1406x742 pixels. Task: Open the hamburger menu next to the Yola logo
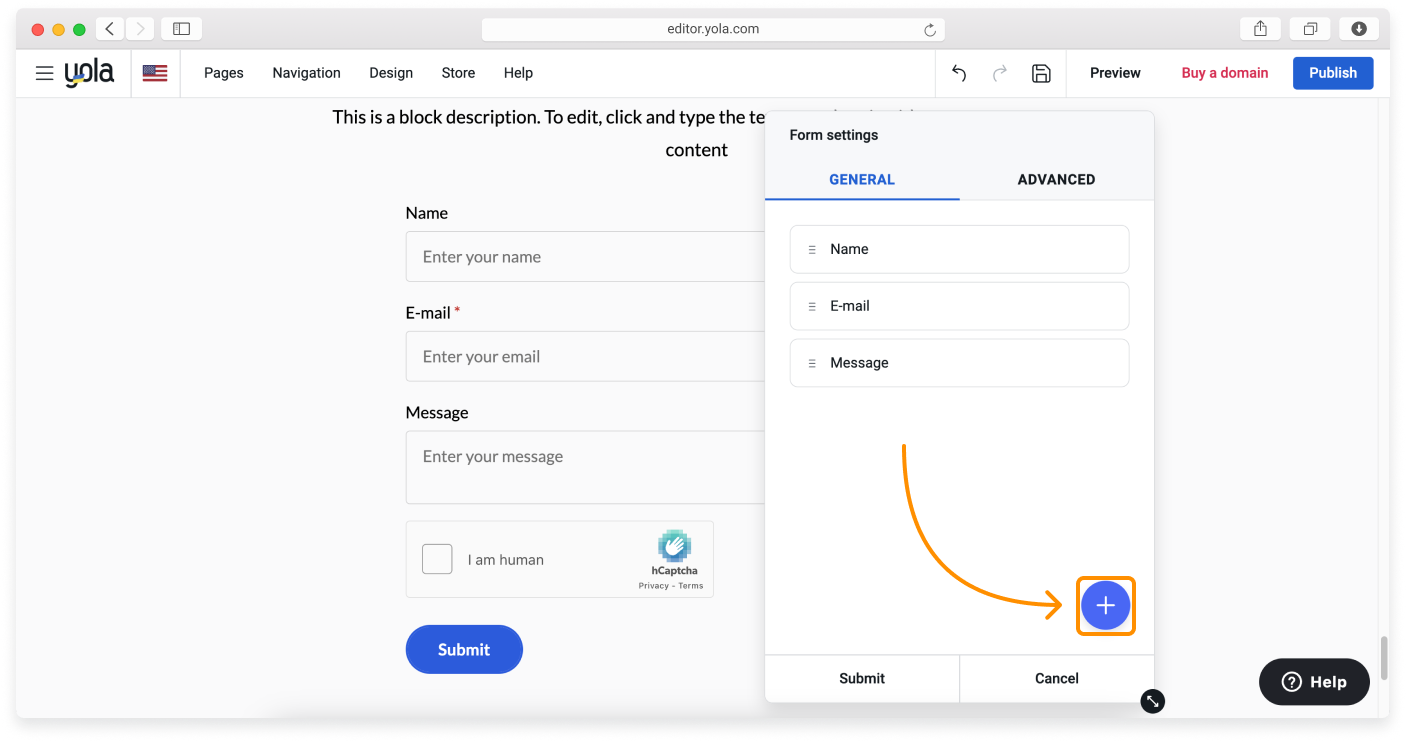(x=44, y=72)
